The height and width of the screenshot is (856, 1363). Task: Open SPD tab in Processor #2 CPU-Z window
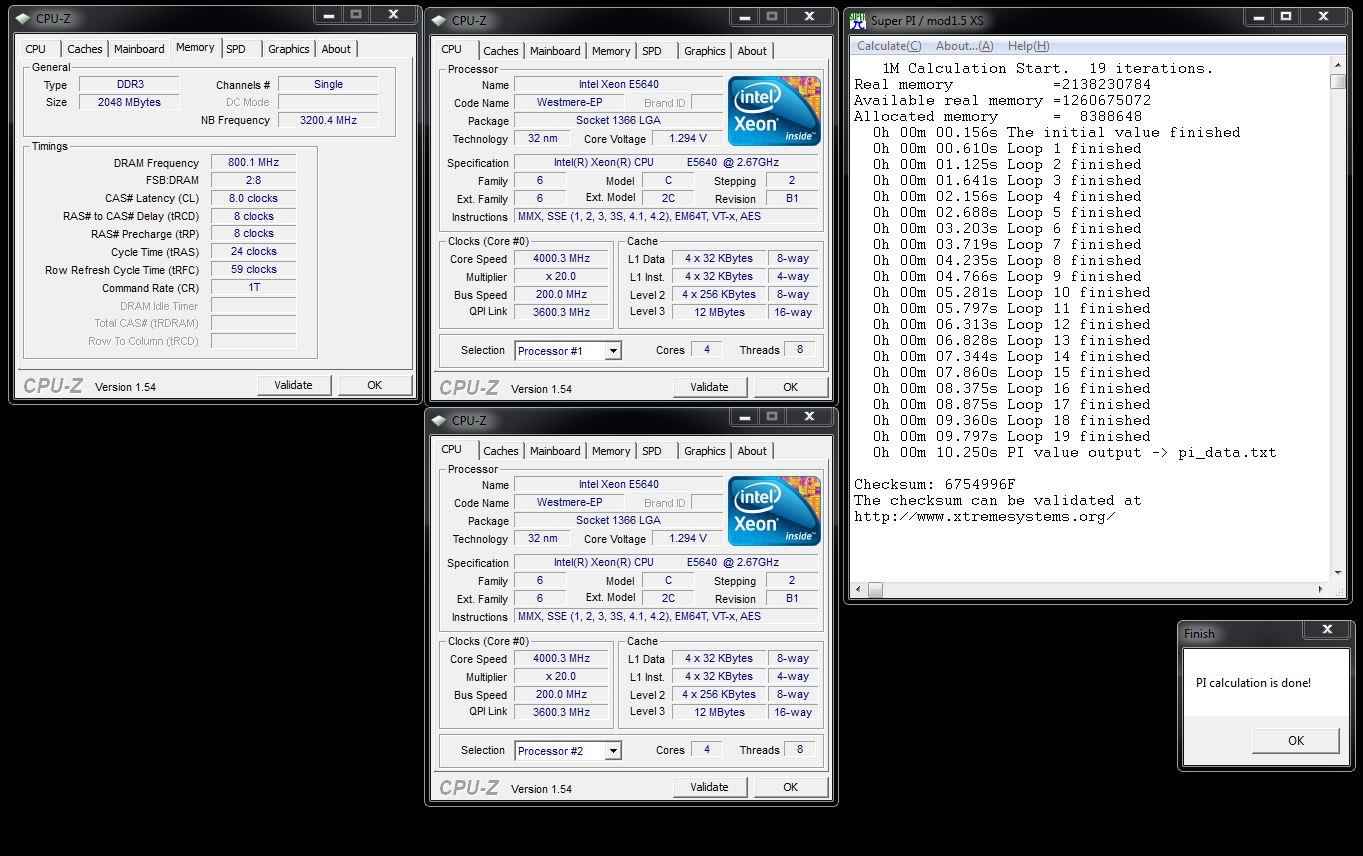tap(652, 451)
